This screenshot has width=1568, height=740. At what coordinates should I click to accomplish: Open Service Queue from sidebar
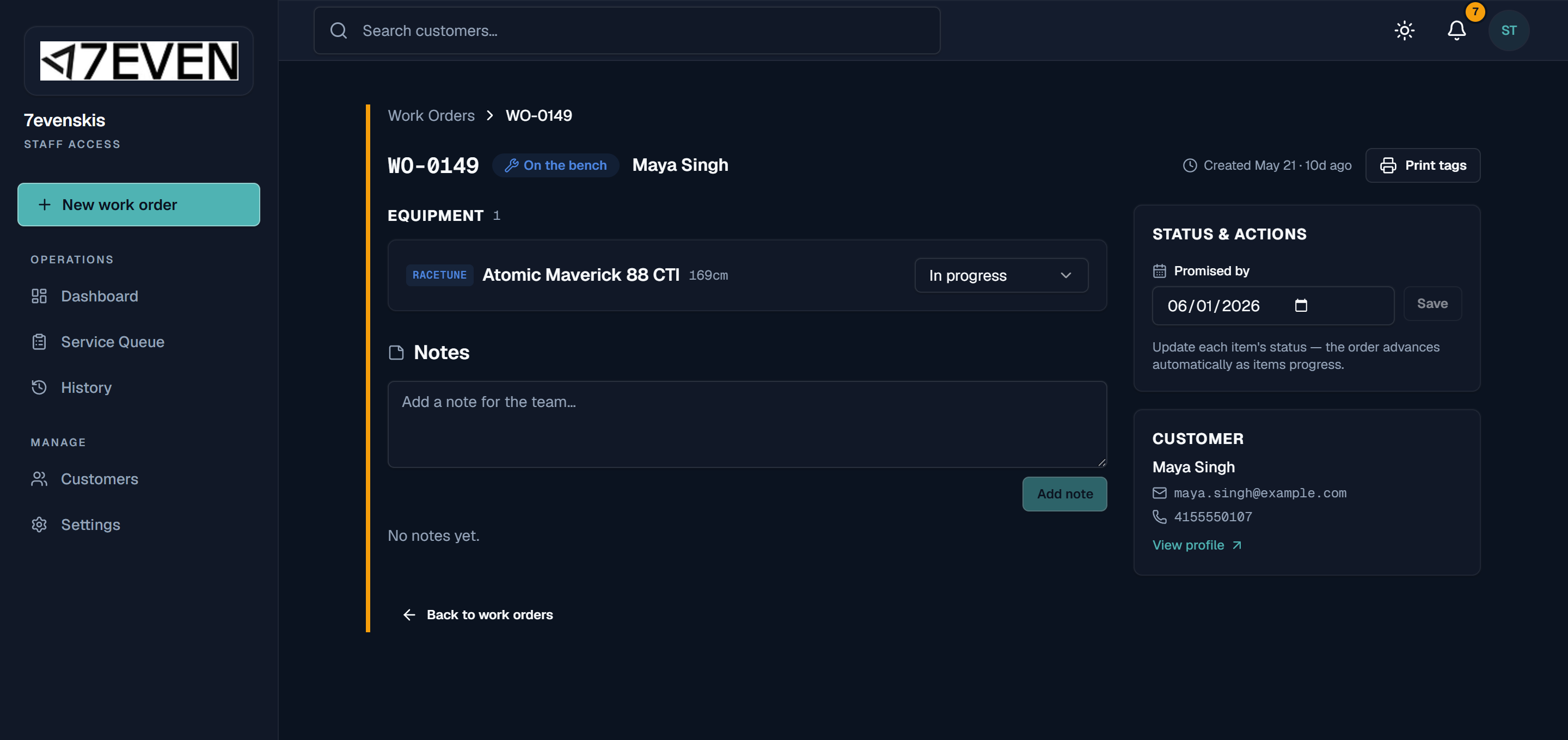pyautogui.click(x=139, y=342)
